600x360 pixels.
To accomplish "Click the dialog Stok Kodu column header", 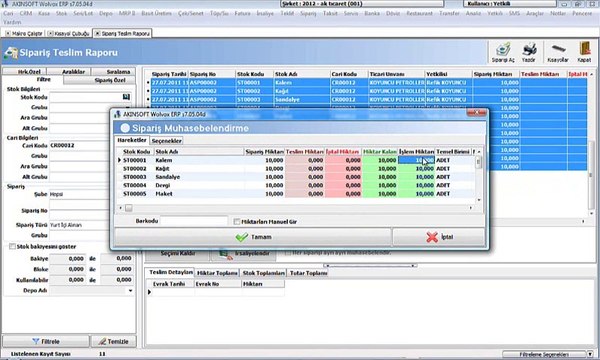I will [x=138, y=152].
